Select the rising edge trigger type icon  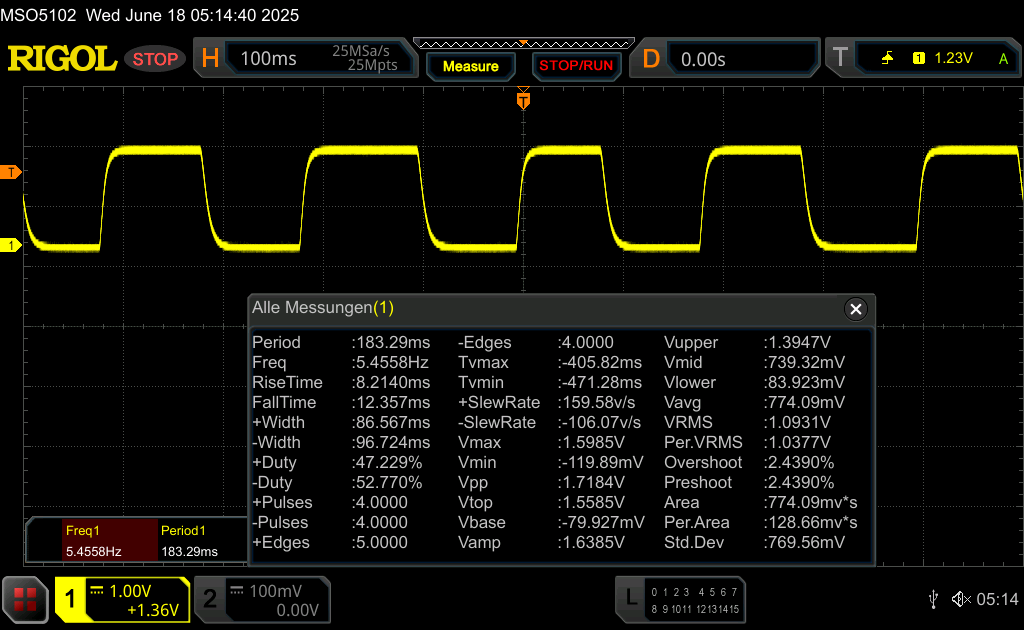[x=887, y=59]
